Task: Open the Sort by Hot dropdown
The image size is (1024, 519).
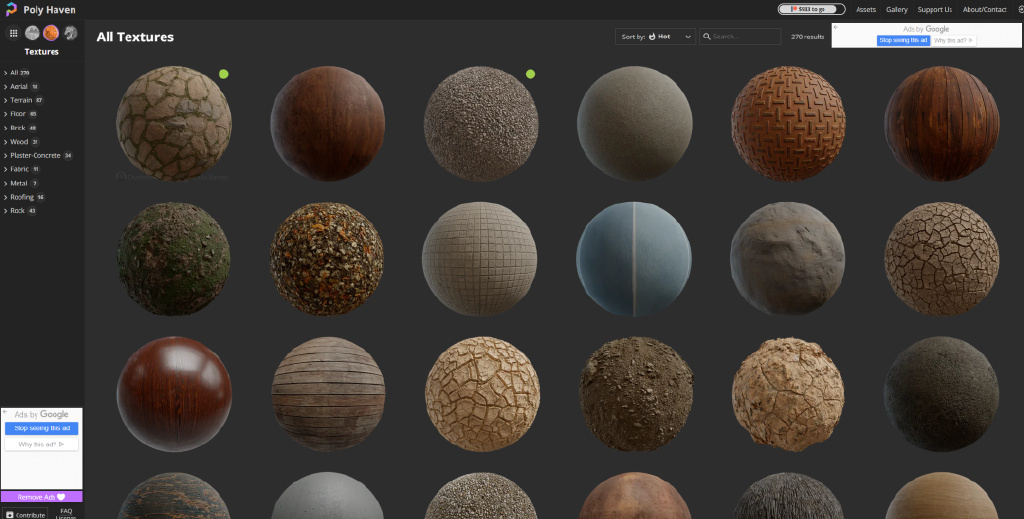Action: pyautogui.click(x=656, y=36)
